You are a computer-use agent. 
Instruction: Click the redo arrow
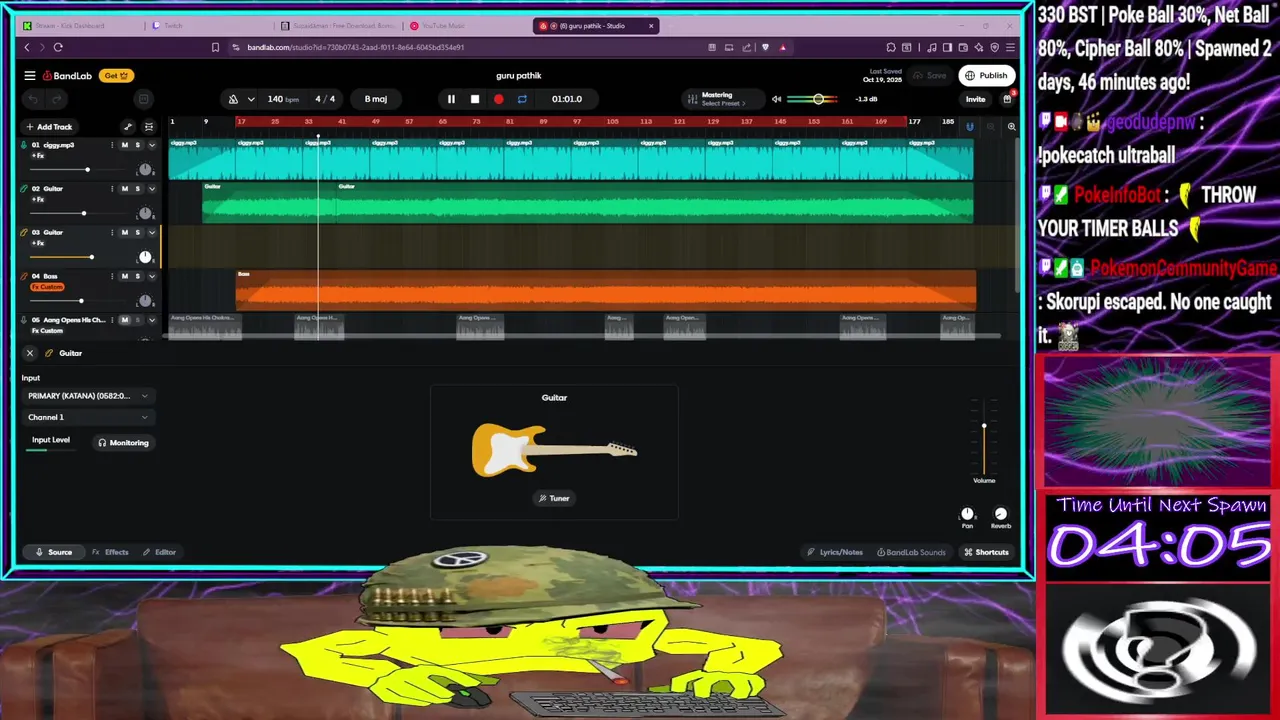tap(56, 99)
